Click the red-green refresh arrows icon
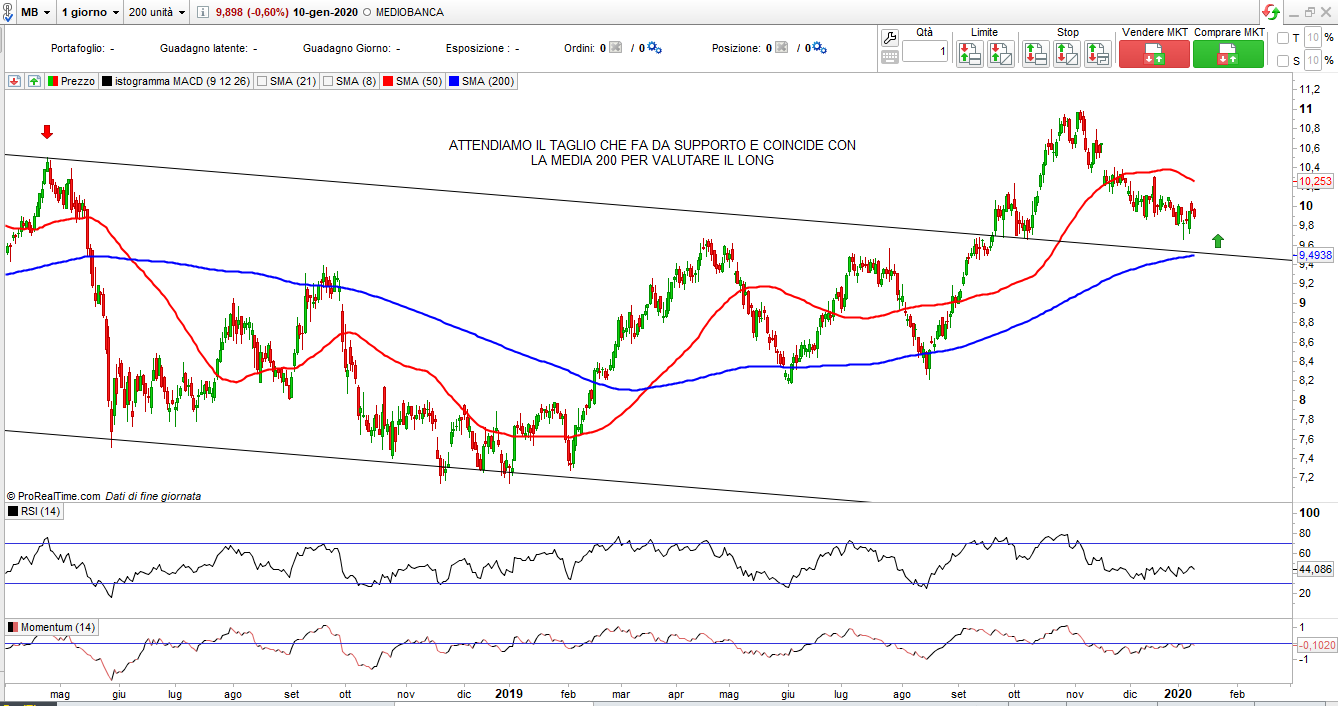 pos(1270,12)
